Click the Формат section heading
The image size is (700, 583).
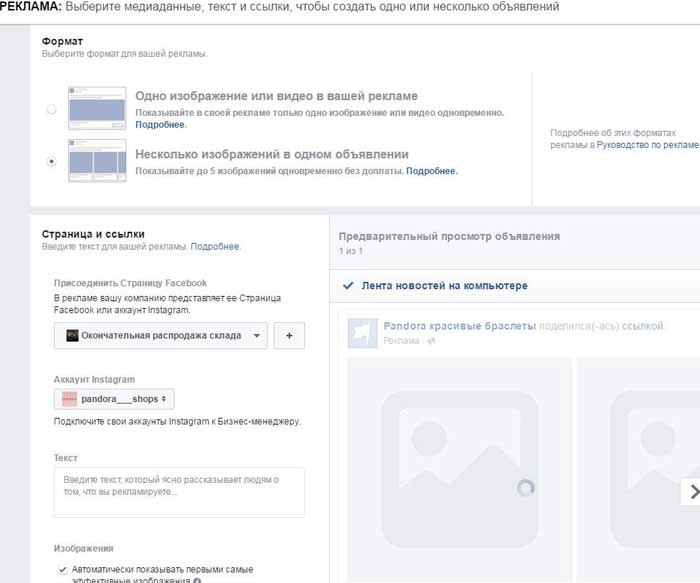tap(62, 41)
